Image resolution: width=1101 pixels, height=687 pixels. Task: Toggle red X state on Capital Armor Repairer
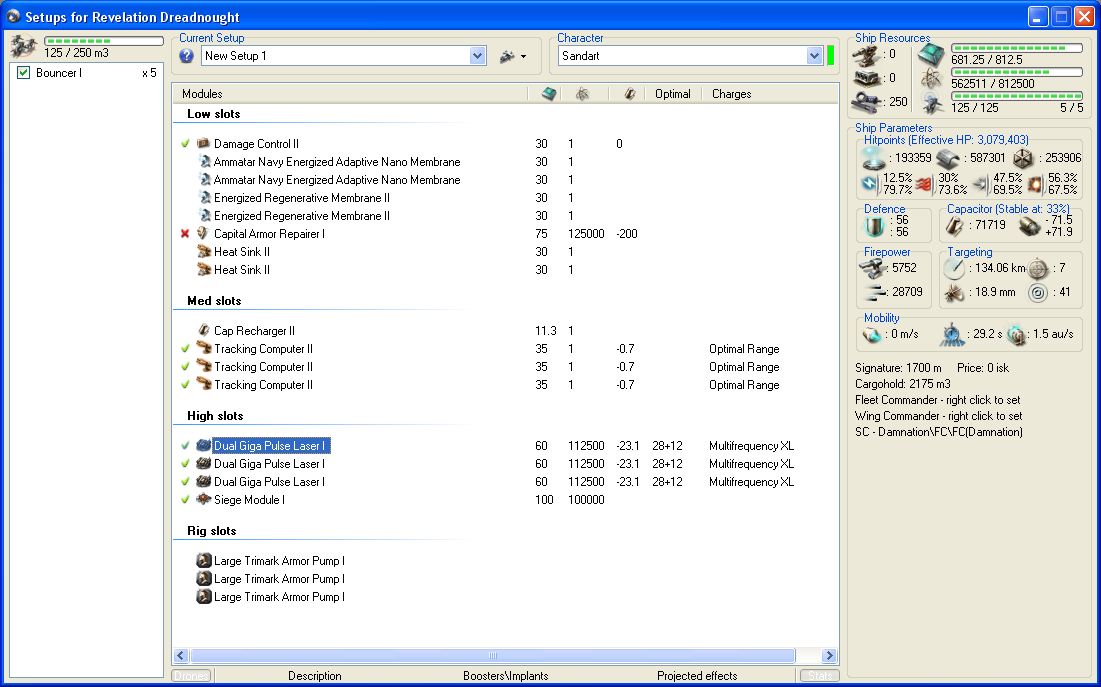click(x=185, y=234)
